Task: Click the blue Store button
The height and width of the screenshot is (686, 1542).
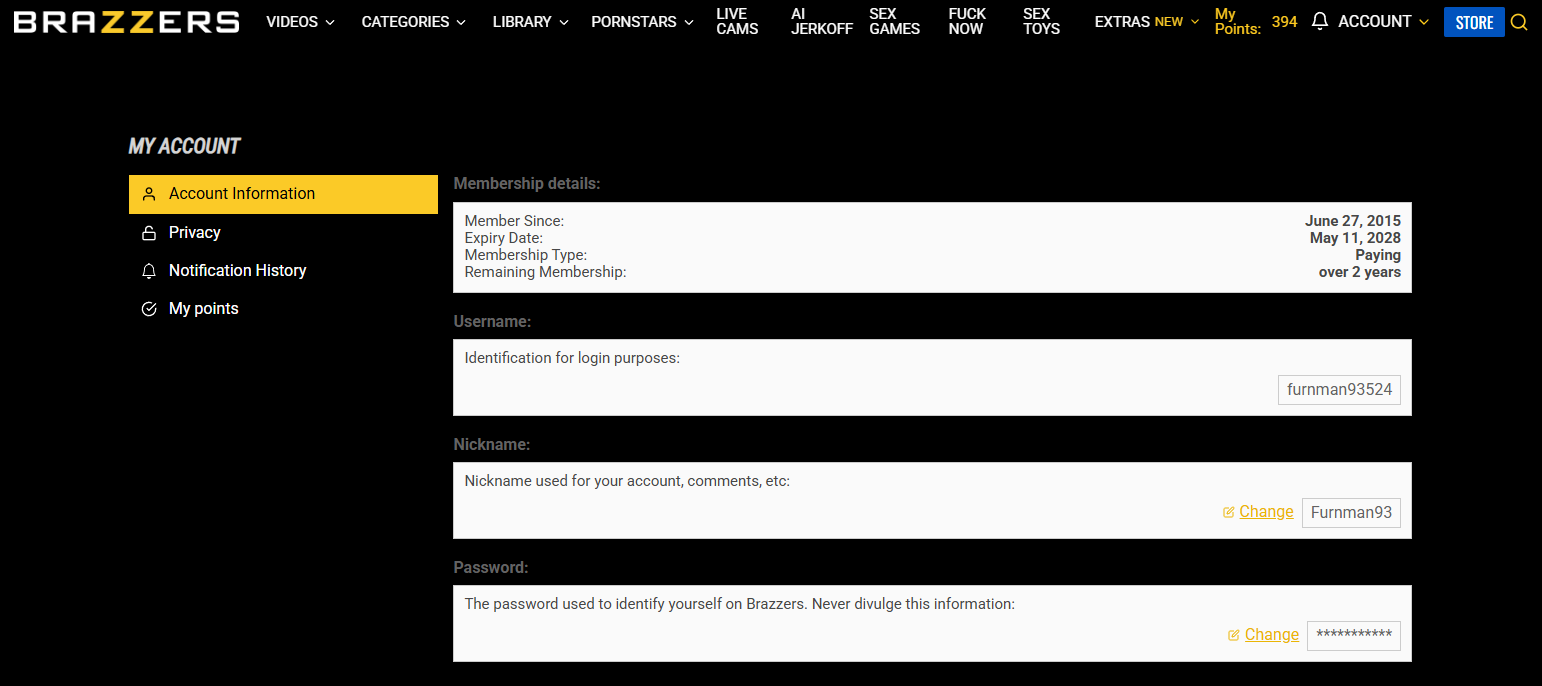Action: (x=1474, y=22)
